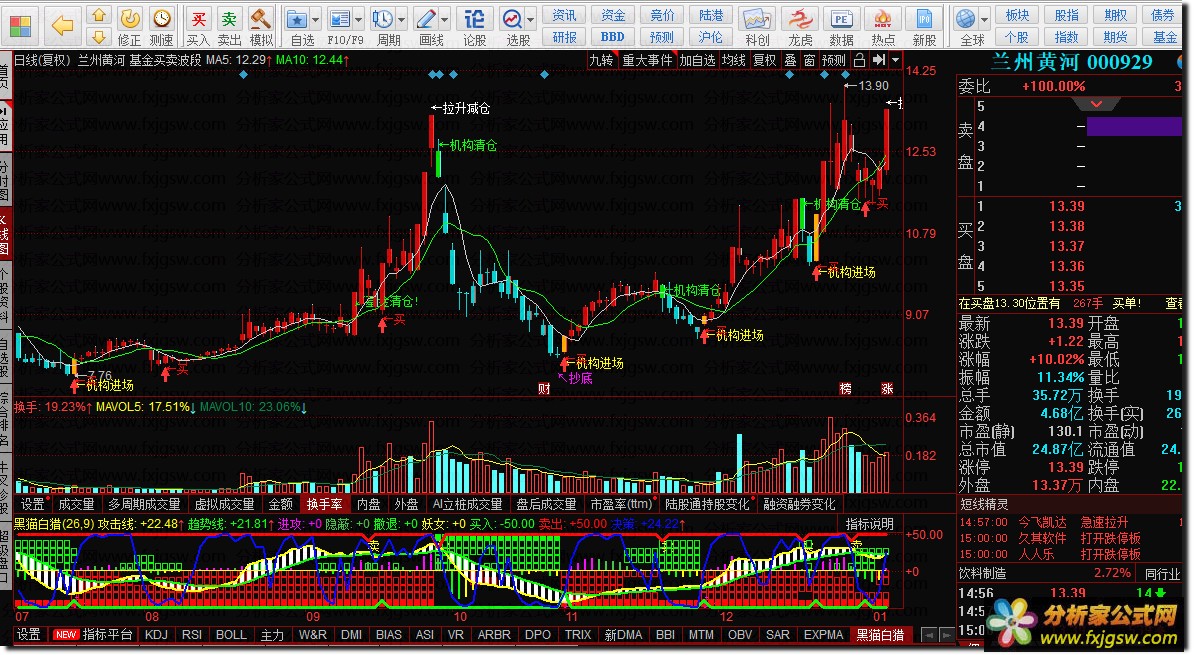Click the 测速 clock icon
This screenshot has height=655, width=1194.
(161, 18)
